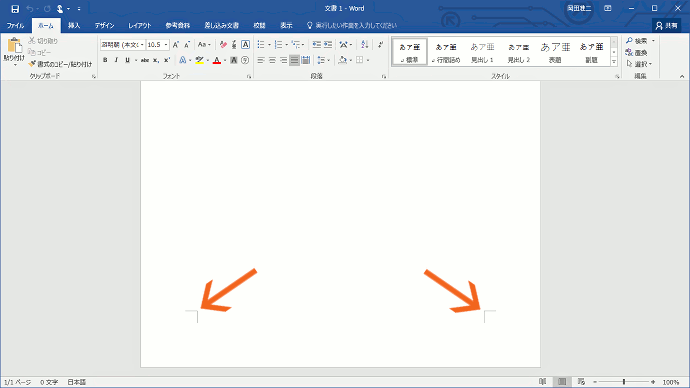Click Decrease Indent icon

click(316, 45)
